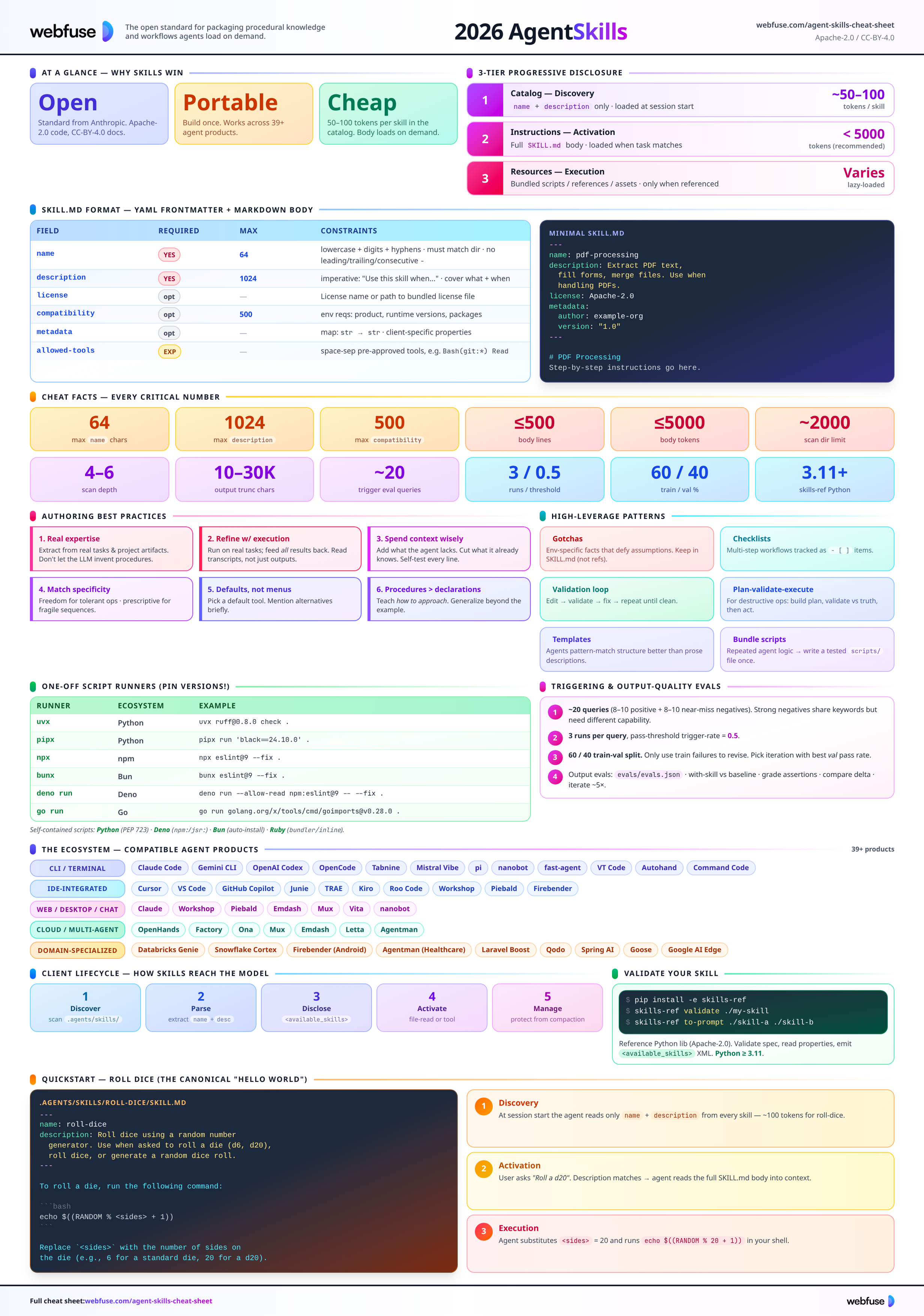Click the GitHub Copilot product chip

coord(248,888)
